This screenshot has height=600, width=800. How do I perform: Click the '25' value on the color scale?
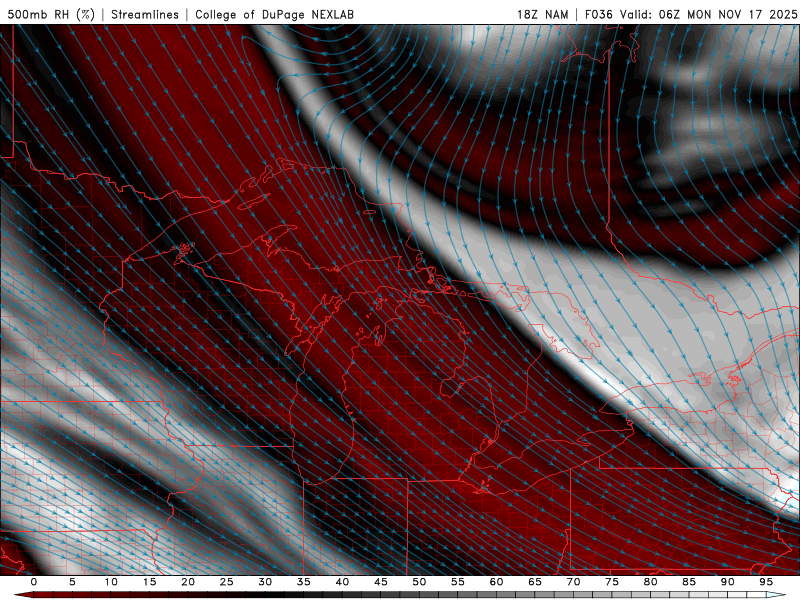(x=227, y=582)
